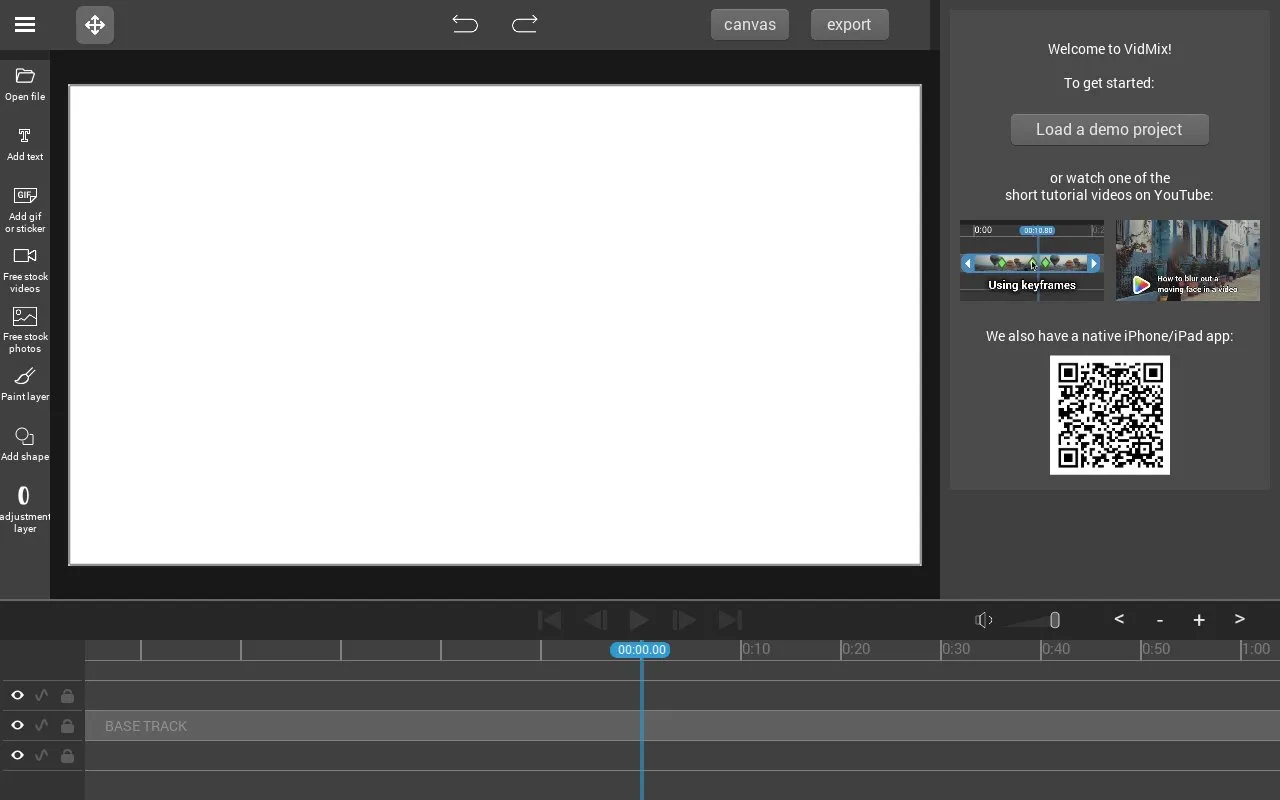Browse Free stock videos
Viewport: 1280px width, 800px height.
25,270
